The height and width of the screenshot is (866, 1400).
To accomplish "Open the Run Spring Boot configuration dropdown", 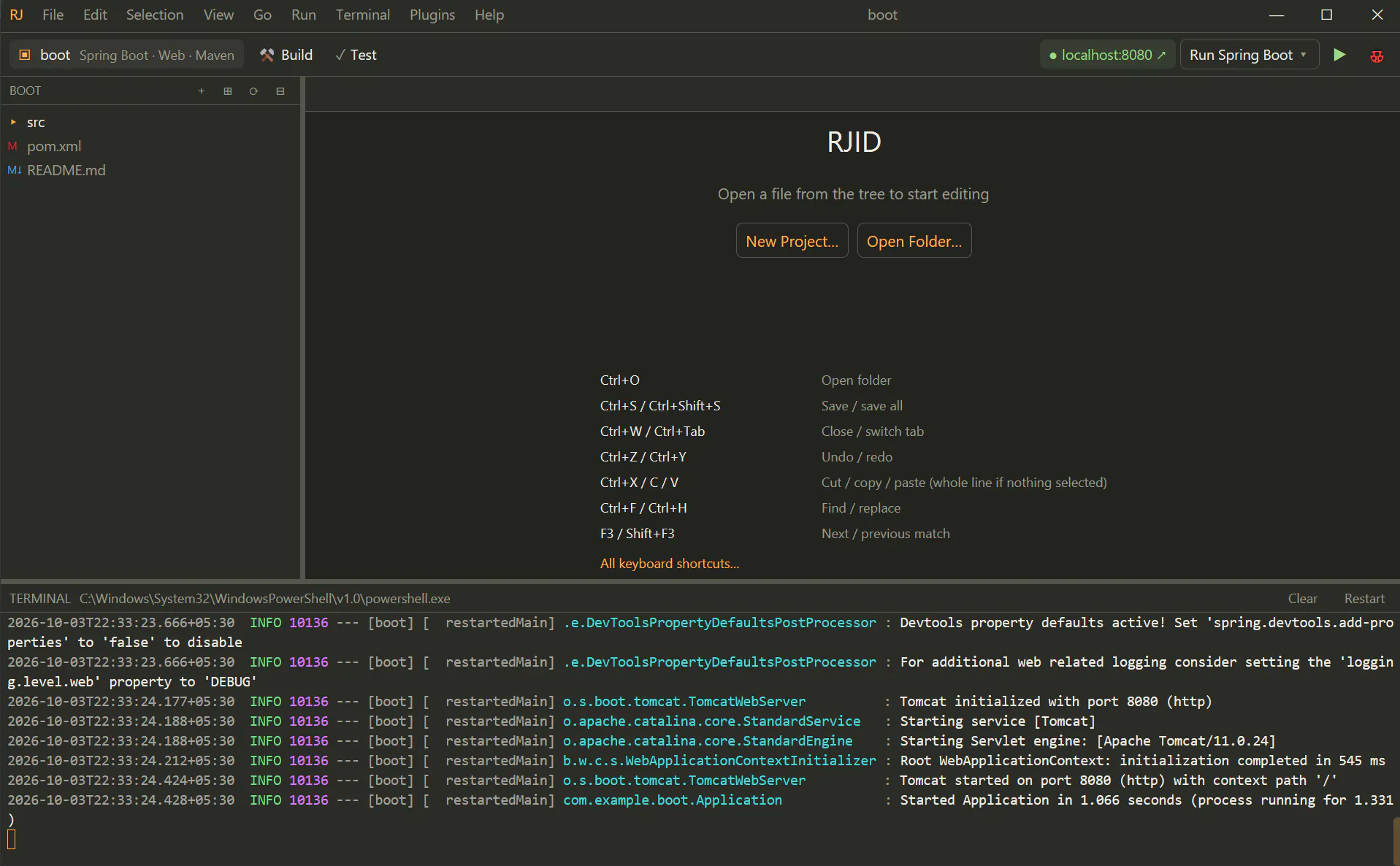I will pyautogui.click(x=1250, y=55).
